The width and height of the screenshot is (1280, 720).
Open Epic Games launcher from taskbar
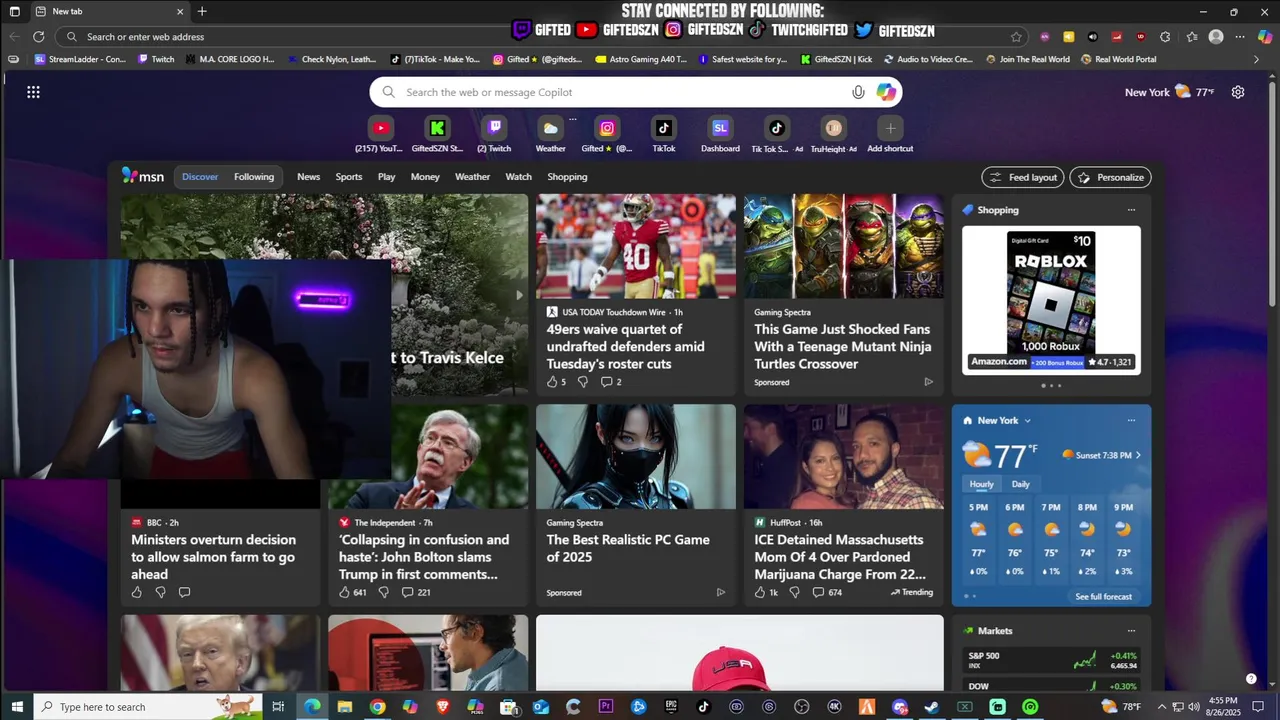671,707
